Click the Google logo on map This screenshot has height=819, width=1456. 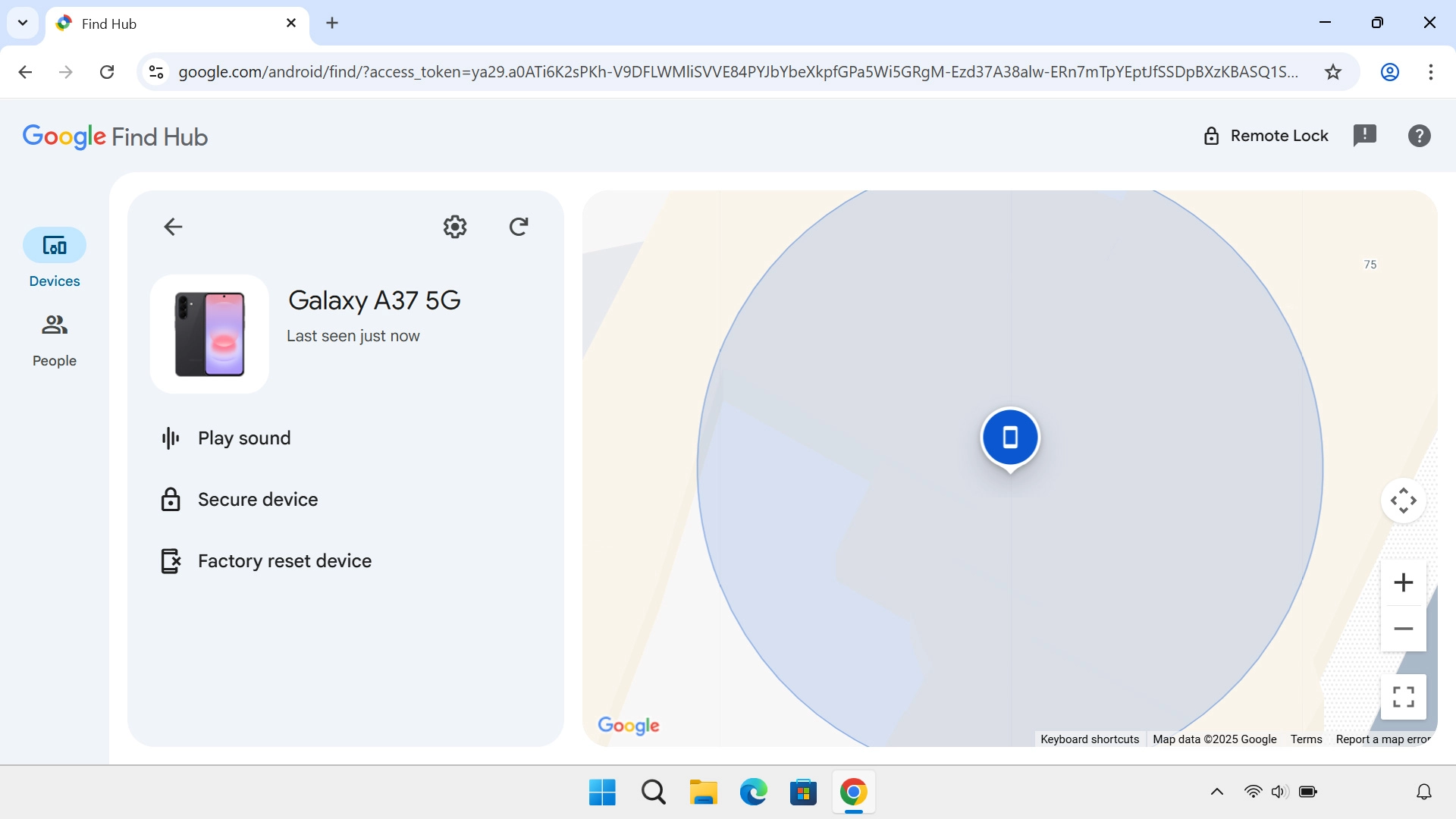click(x=629, y=726)
